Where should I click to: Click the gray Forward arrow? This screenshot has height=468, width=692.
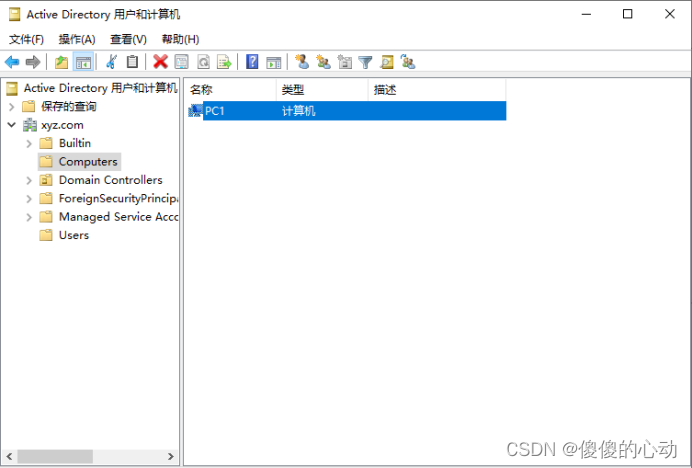(x=33, y=62)
